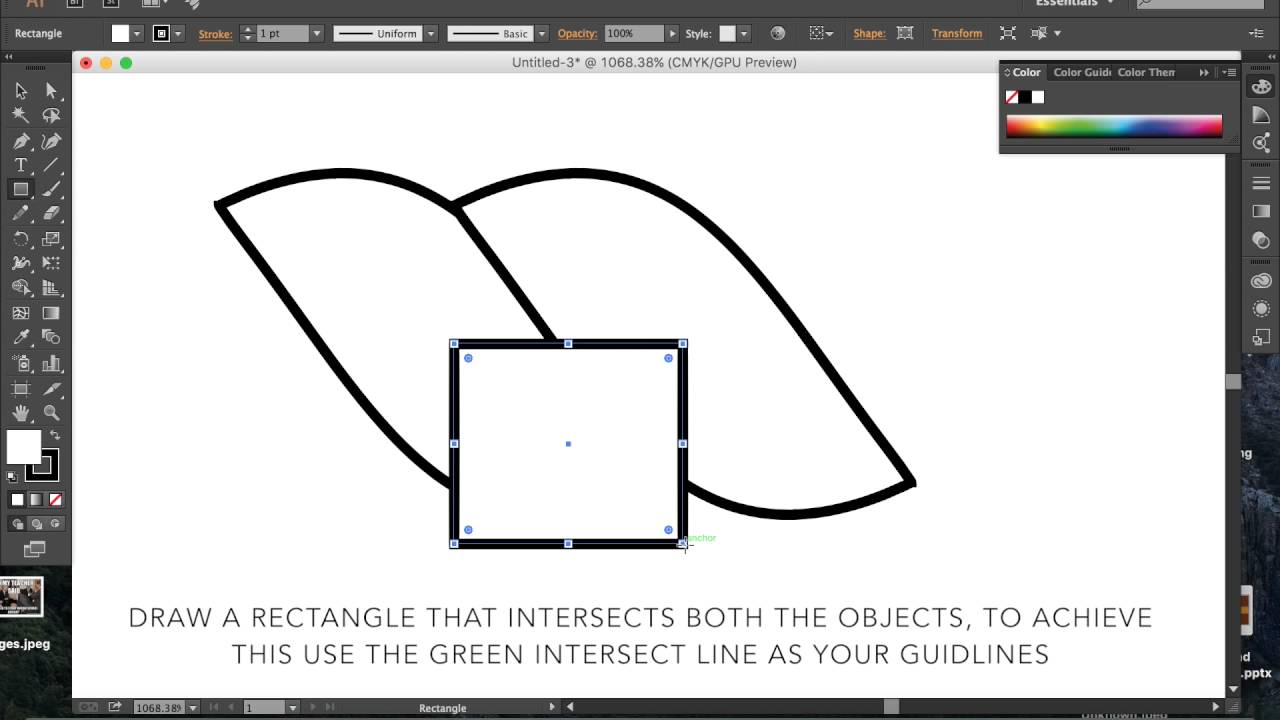
Task: Open the Opacity settings via the Opacity link
Action: click(577, 33)
